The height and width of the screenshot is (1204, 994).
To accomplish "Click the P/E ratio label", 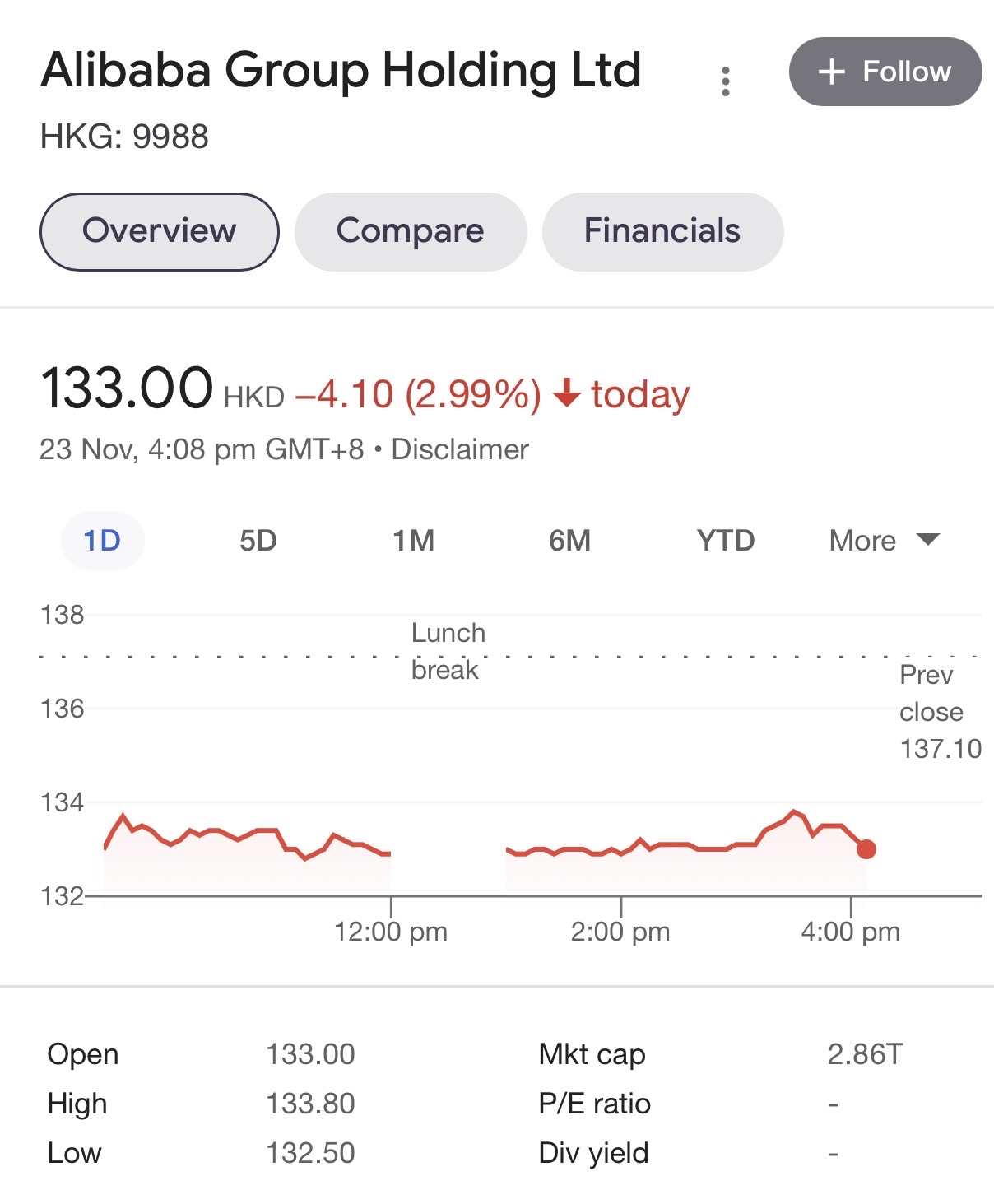I will [x=594, y=1104].
